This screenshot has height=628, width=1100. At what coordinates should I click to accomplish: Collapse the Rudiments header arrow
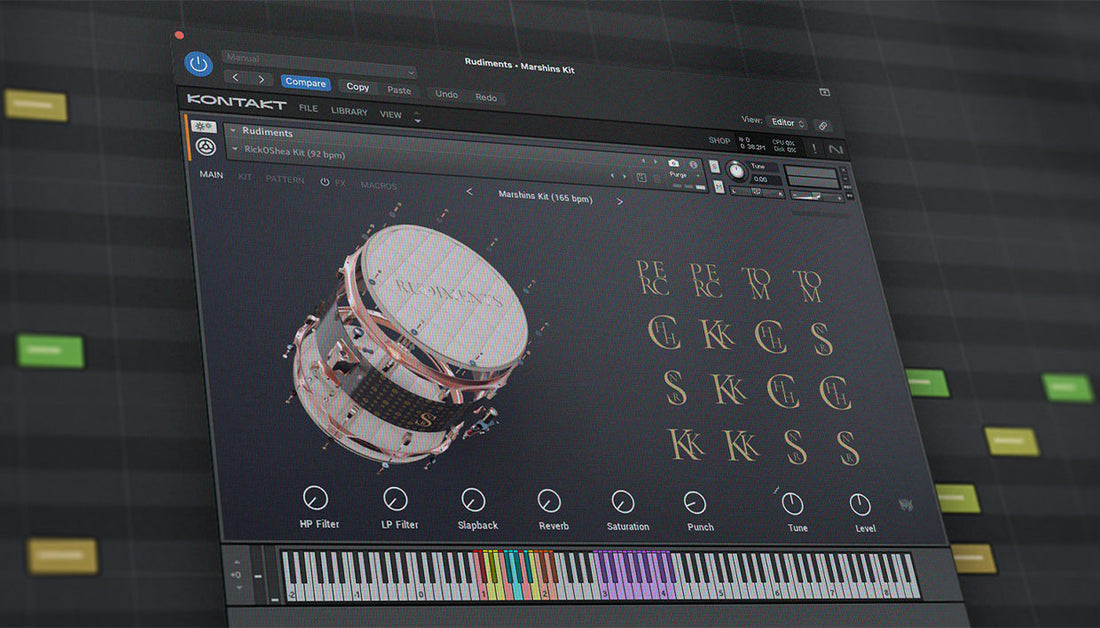pos(233,131)
